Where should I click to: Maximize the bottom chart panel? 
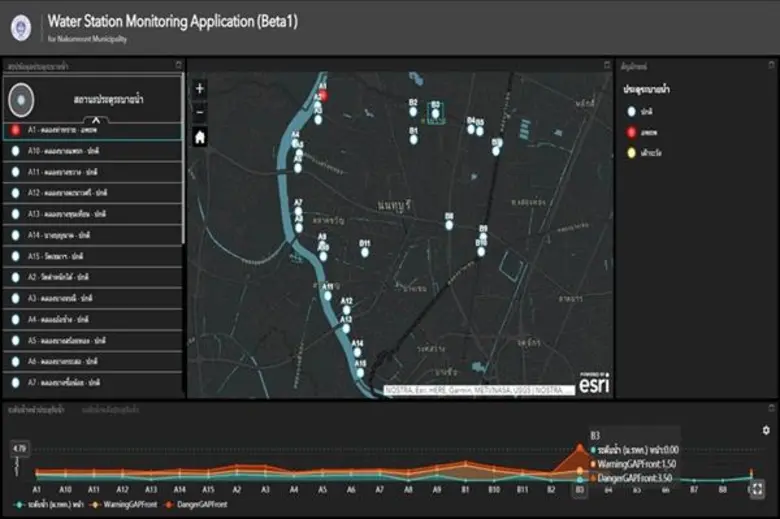pyautogui.click(x=772, y=408)
